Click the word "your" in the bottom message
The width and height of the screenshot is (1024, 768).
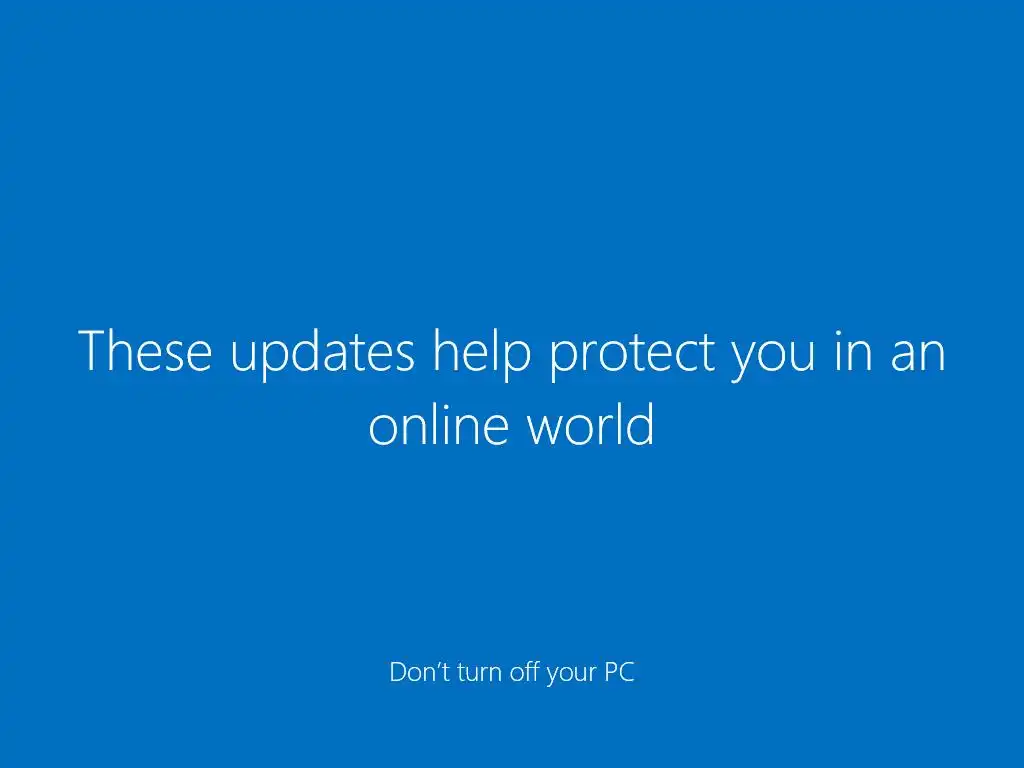click(571, 675)
